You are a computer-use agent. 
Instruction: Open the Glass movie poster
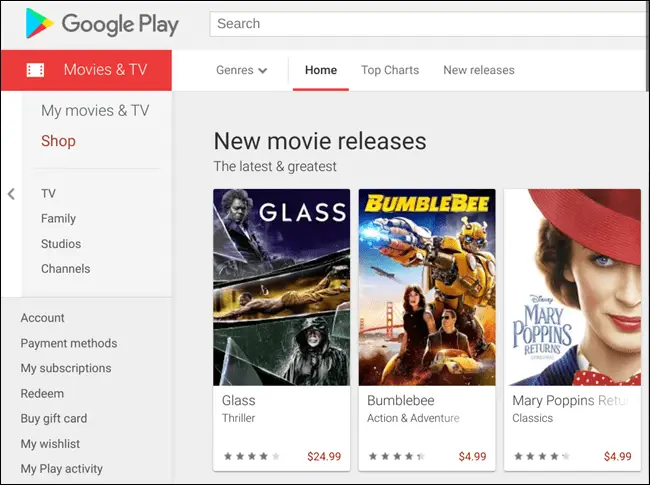(x=281, y=287)
